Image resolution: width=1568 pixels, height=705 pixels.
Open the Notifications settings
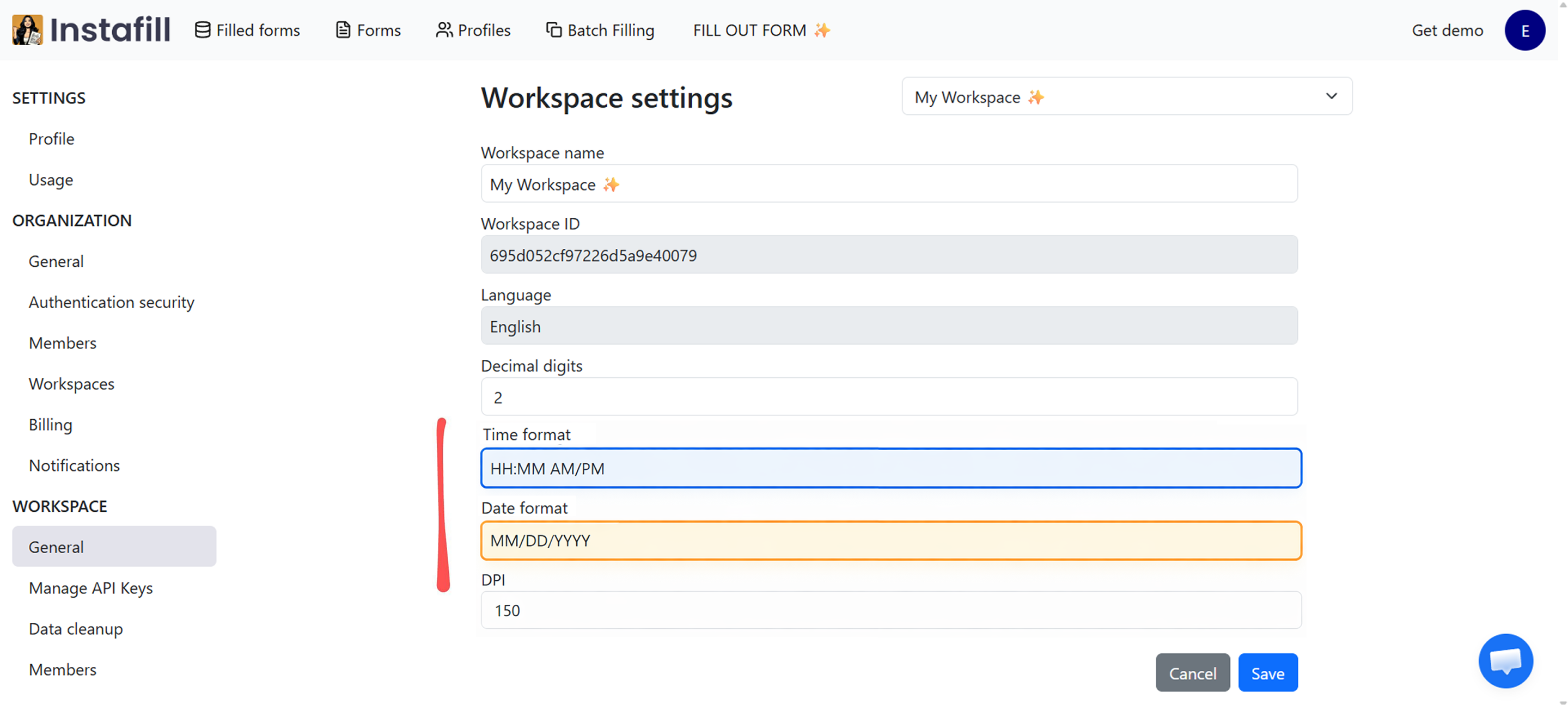(74, 465)
